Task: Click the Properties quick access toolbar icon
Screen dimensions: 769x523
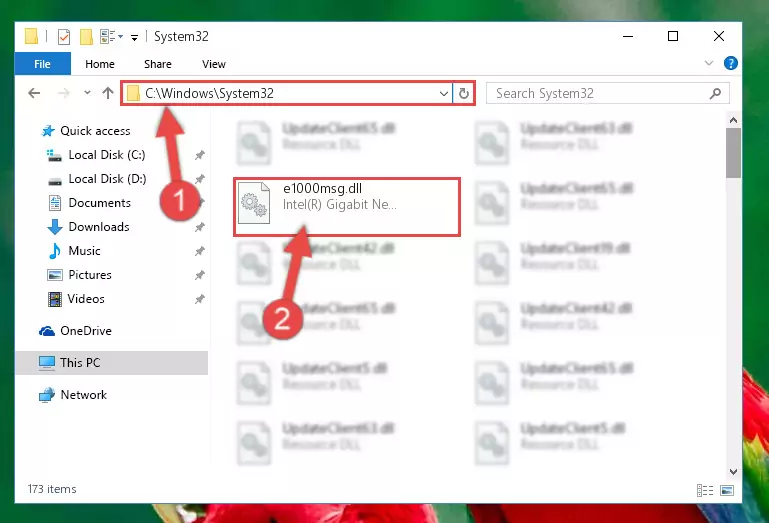Action: pos(64,37)
